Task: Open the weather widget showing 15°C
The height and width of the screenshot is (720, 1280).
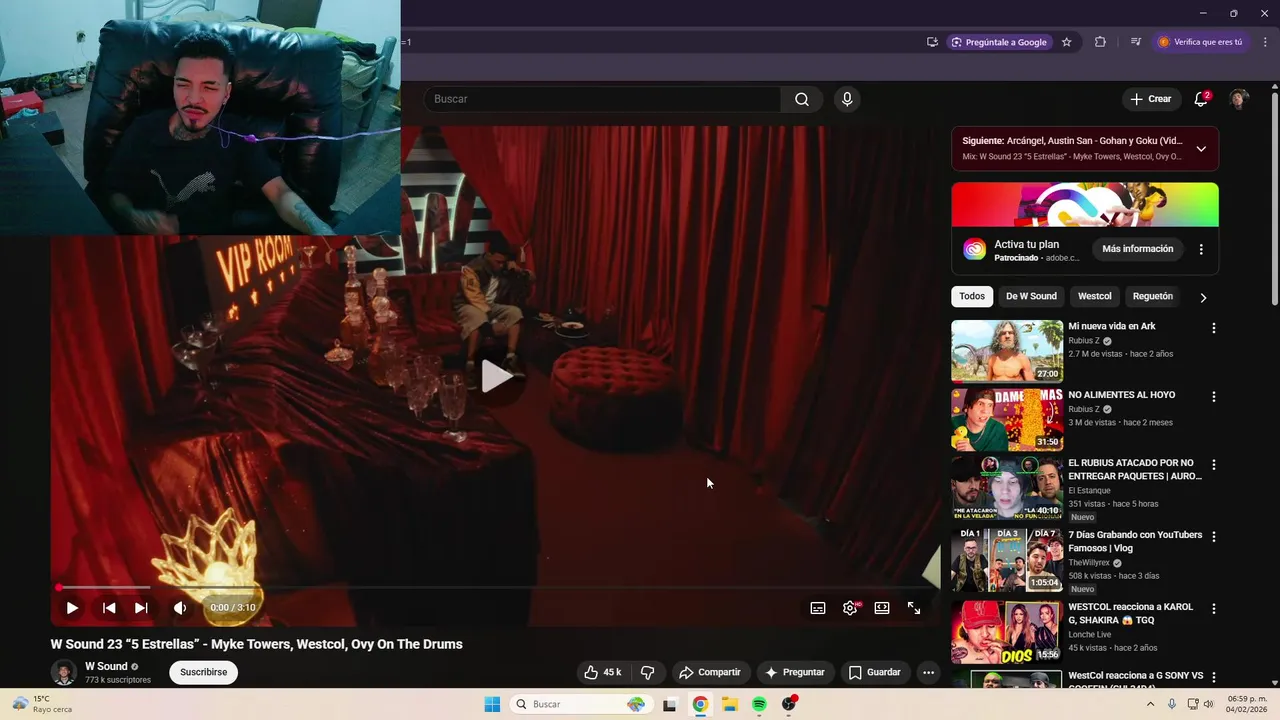Action: pos(42,704)
